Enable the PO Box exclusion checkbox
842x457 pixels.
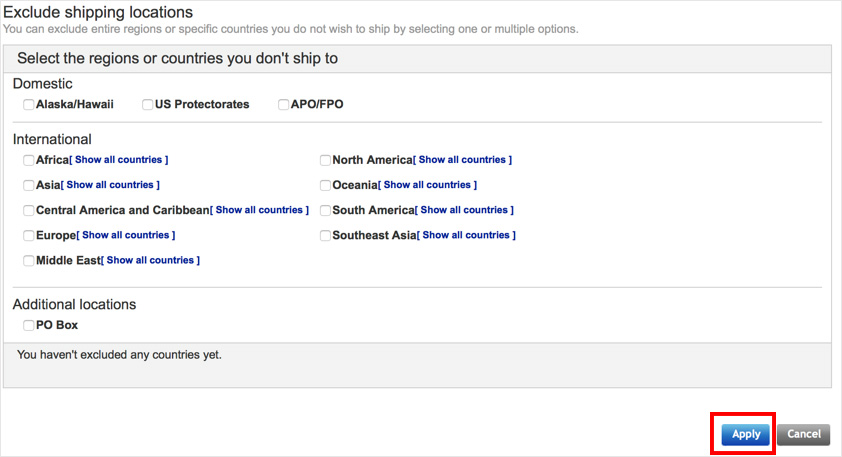tap(28, 325)
